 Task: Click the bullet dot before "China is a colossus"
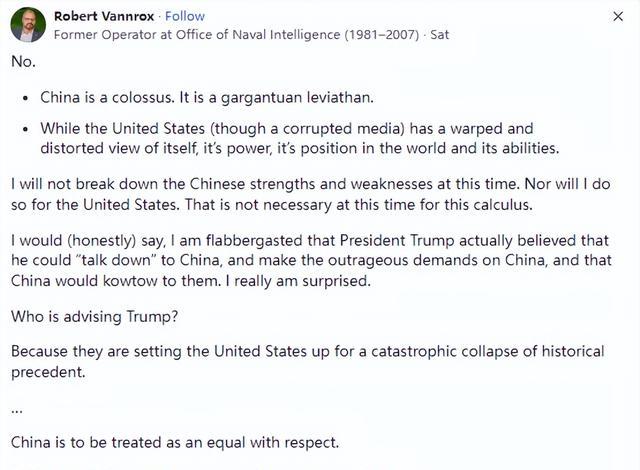tap(24, 98)
